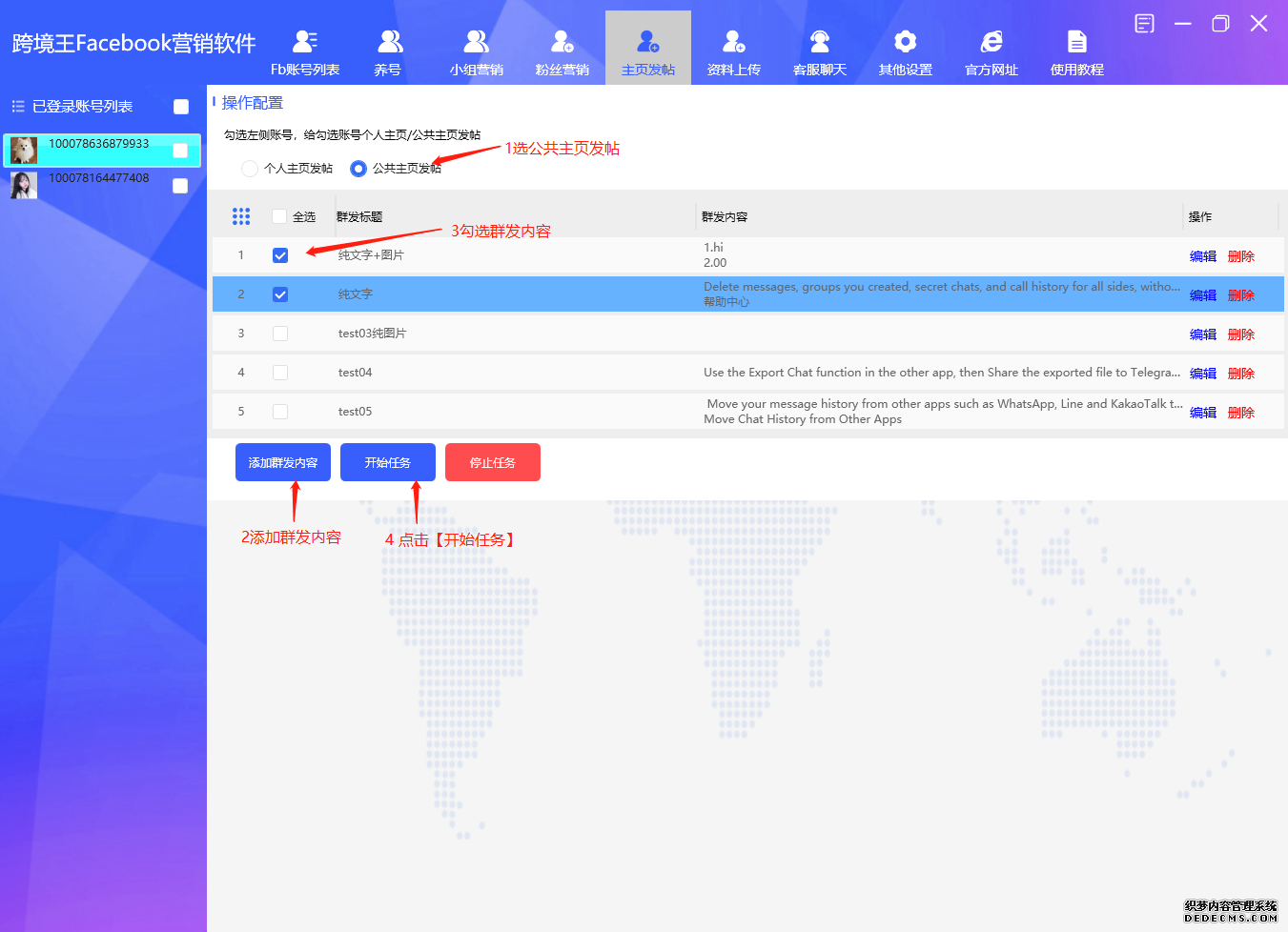Click the blue grid icon in table header

click(241, 217)
